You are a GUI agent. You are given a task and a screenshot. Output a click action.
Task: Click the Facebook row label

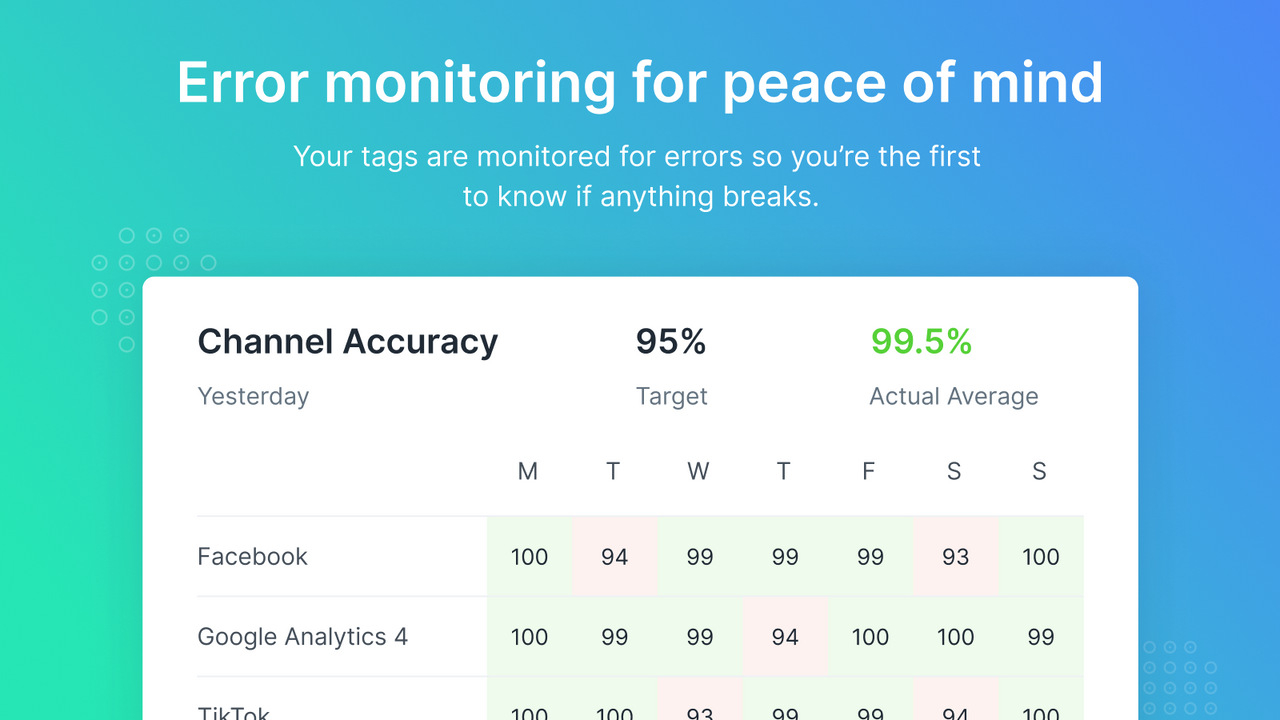(x=252, y=557)
